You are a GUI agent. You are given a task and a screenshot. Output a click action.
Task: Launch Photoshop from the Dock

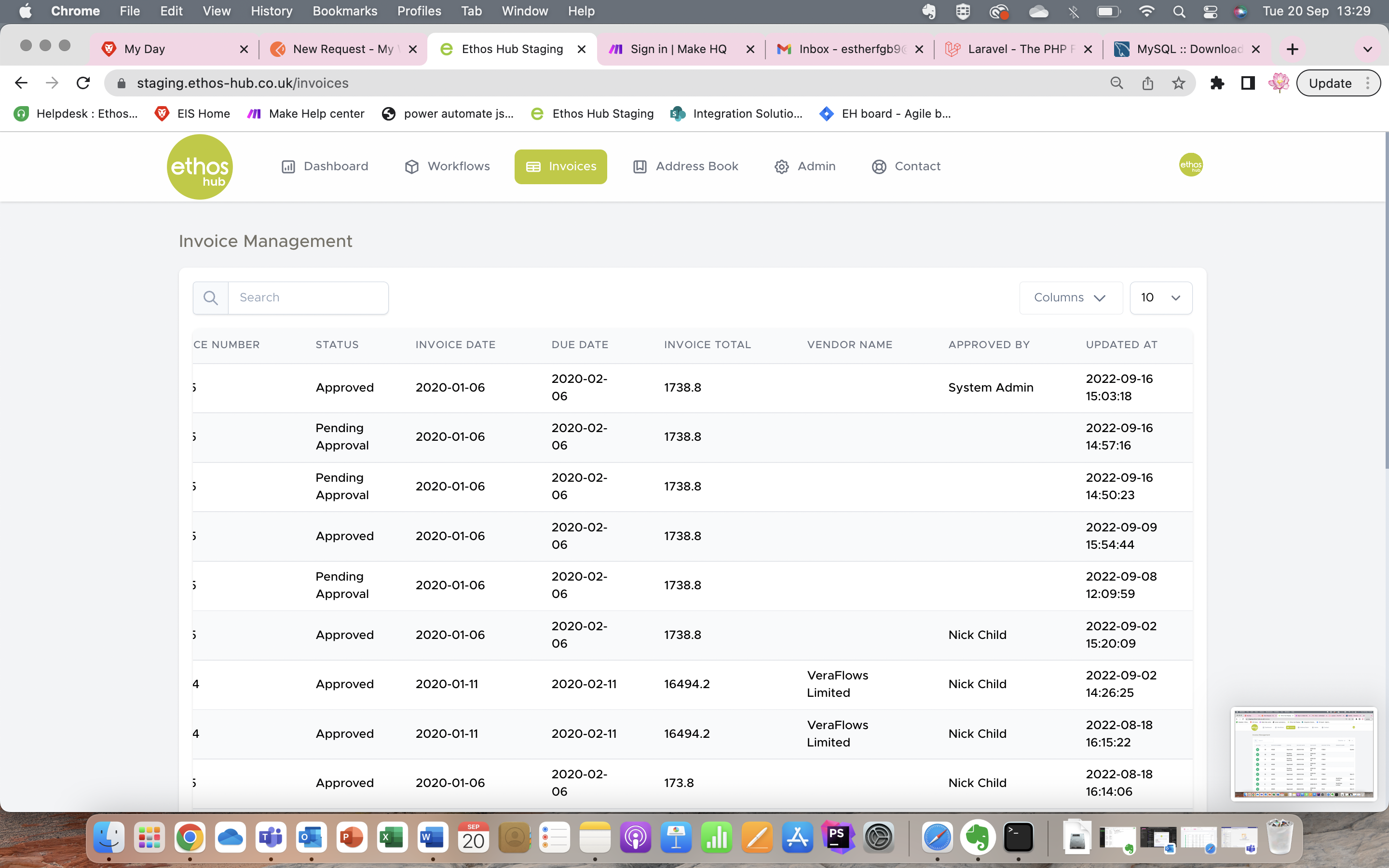pyautogui.click(x=838, y=838)
